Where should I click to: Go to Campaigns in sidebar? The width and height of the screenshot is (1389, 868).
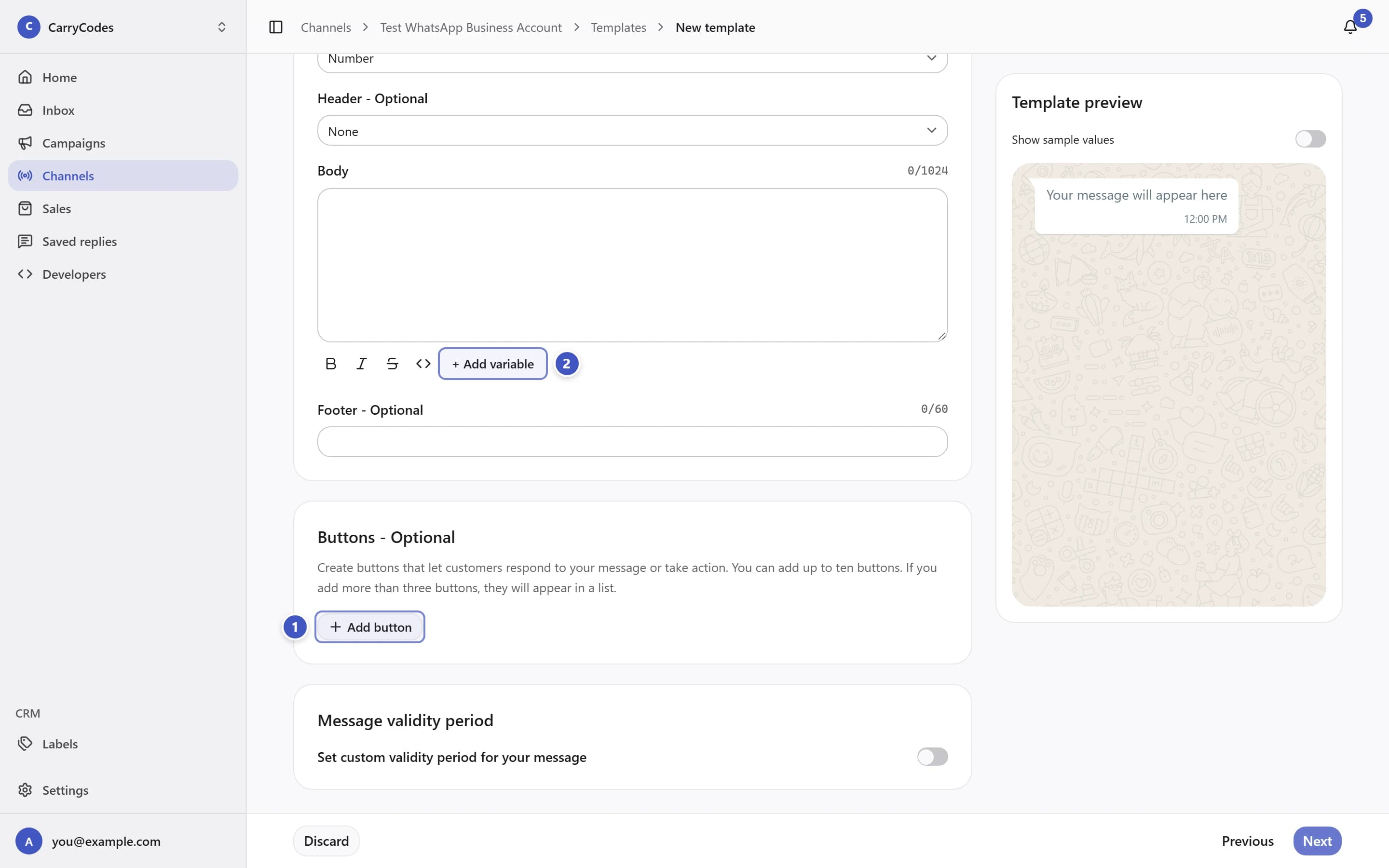tap(123, 143)
